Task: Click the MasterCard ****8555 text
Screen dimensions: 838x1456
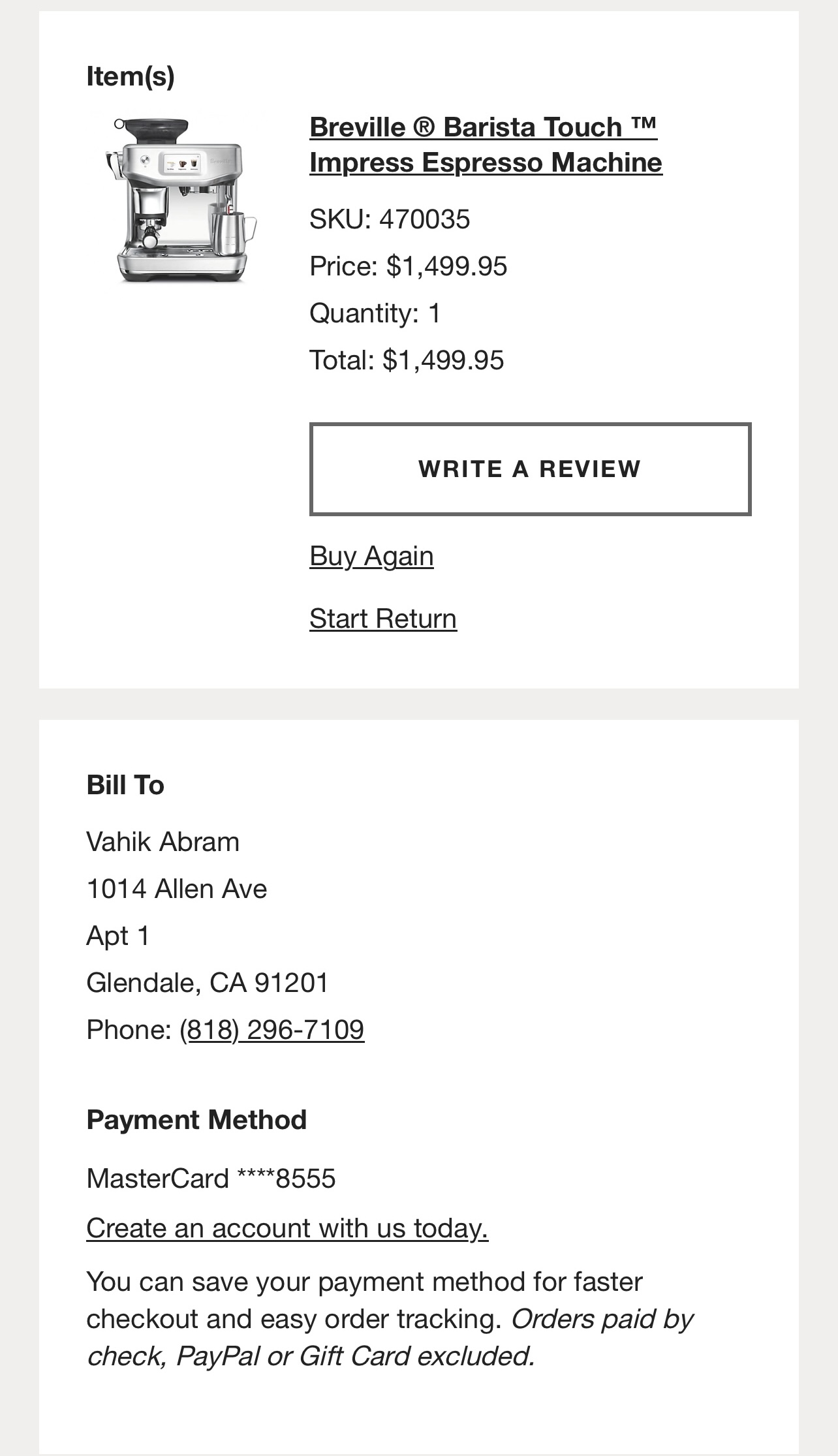Action: [211, 1179]
